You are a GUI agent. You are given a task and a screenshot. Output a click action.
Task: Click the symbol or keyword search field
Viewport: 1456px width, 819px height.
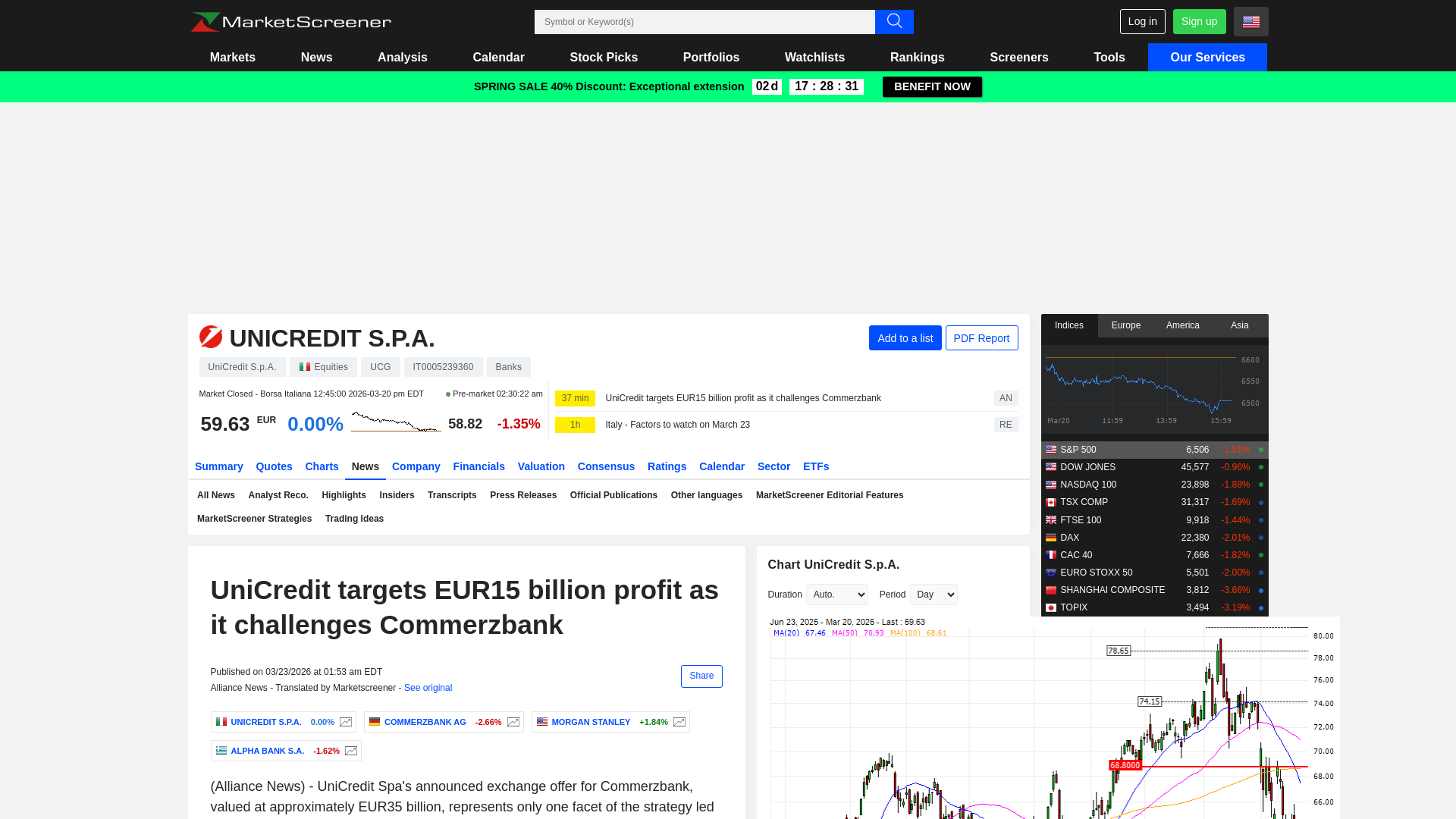click(704, 22)
